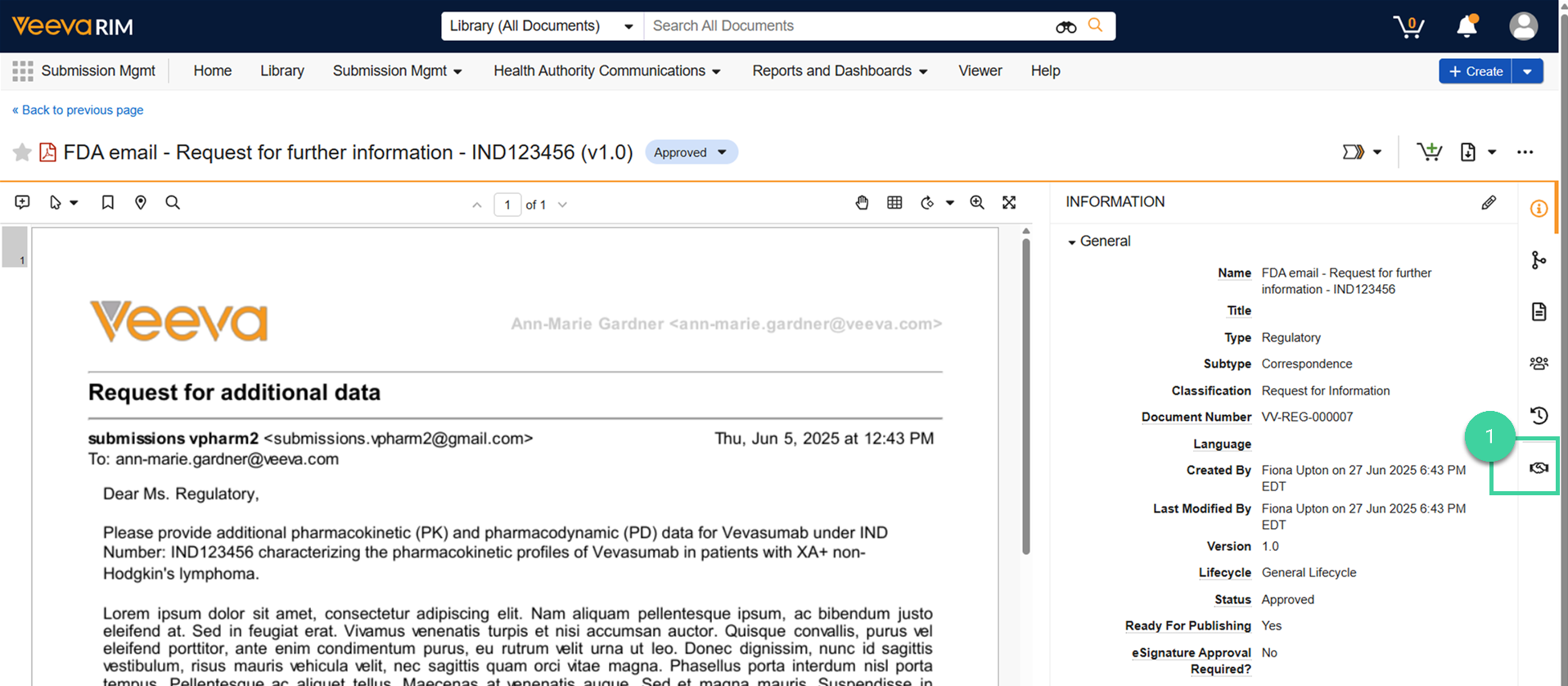Search within document using magnifier icon
The width and height of the screenshot is (1568, 686).
coord(173,202)
